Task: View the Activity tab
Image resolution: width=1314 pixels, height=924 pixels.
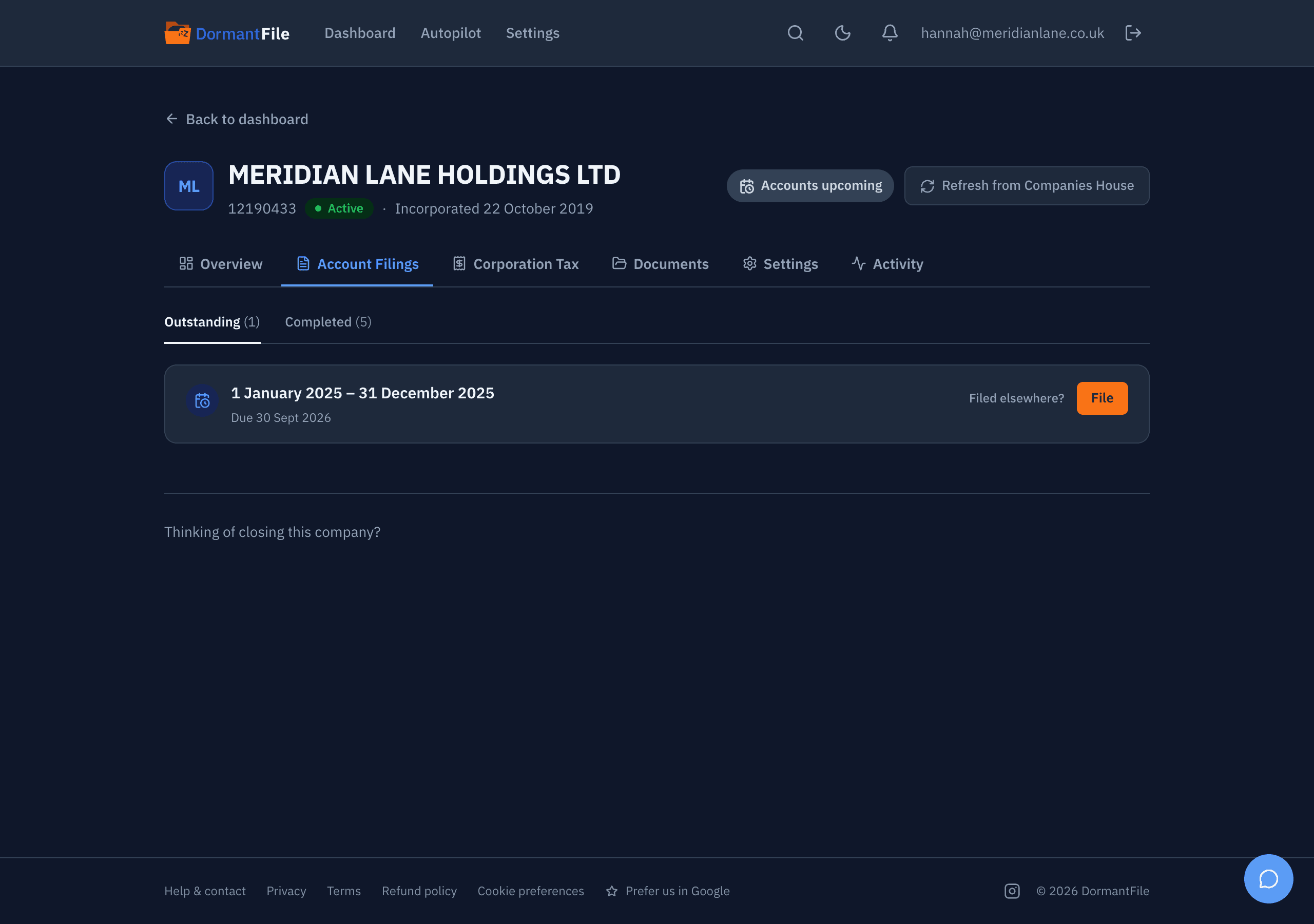Action: (x=887, y=264)
